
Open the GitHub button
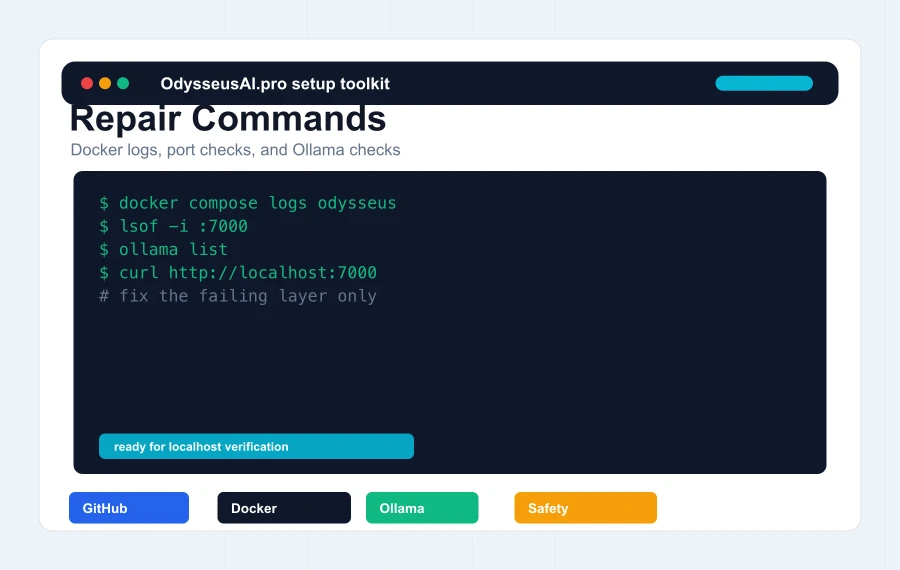[x=129, y=507]
